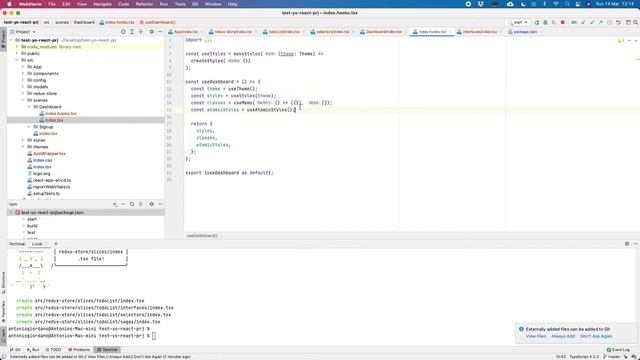
Task: Open the Structure vertical tool window tab
Action: (x=3, y=283)
